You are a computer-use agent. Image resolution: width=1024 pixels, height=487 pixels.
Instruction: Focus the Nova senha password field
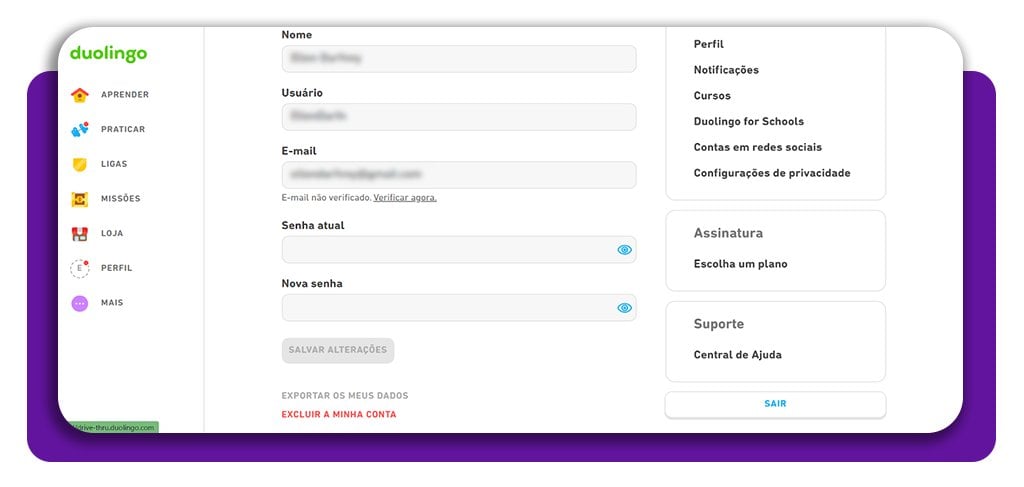458,307
